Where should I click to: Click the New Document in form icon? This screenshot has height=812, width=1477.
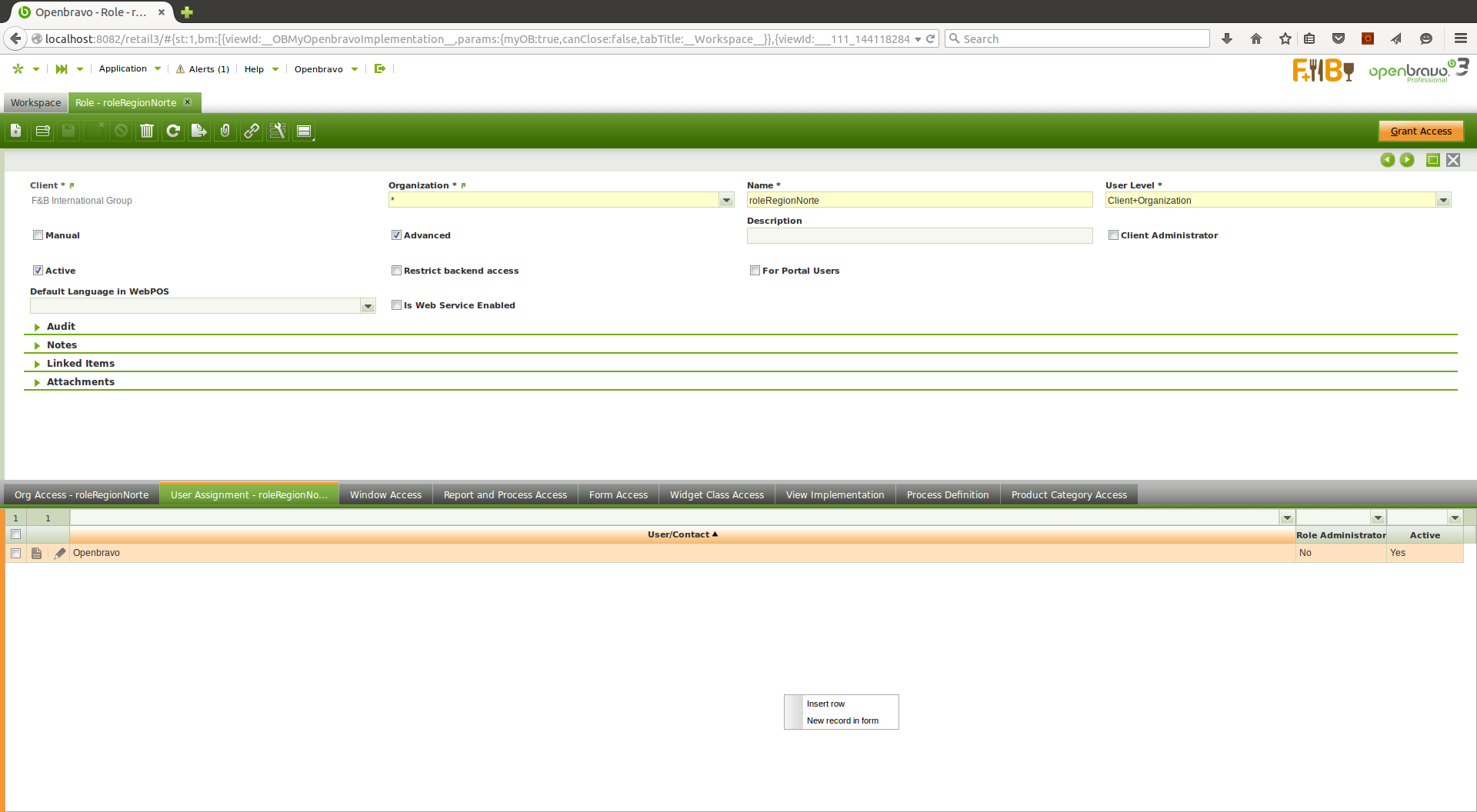tap(15, 131)
